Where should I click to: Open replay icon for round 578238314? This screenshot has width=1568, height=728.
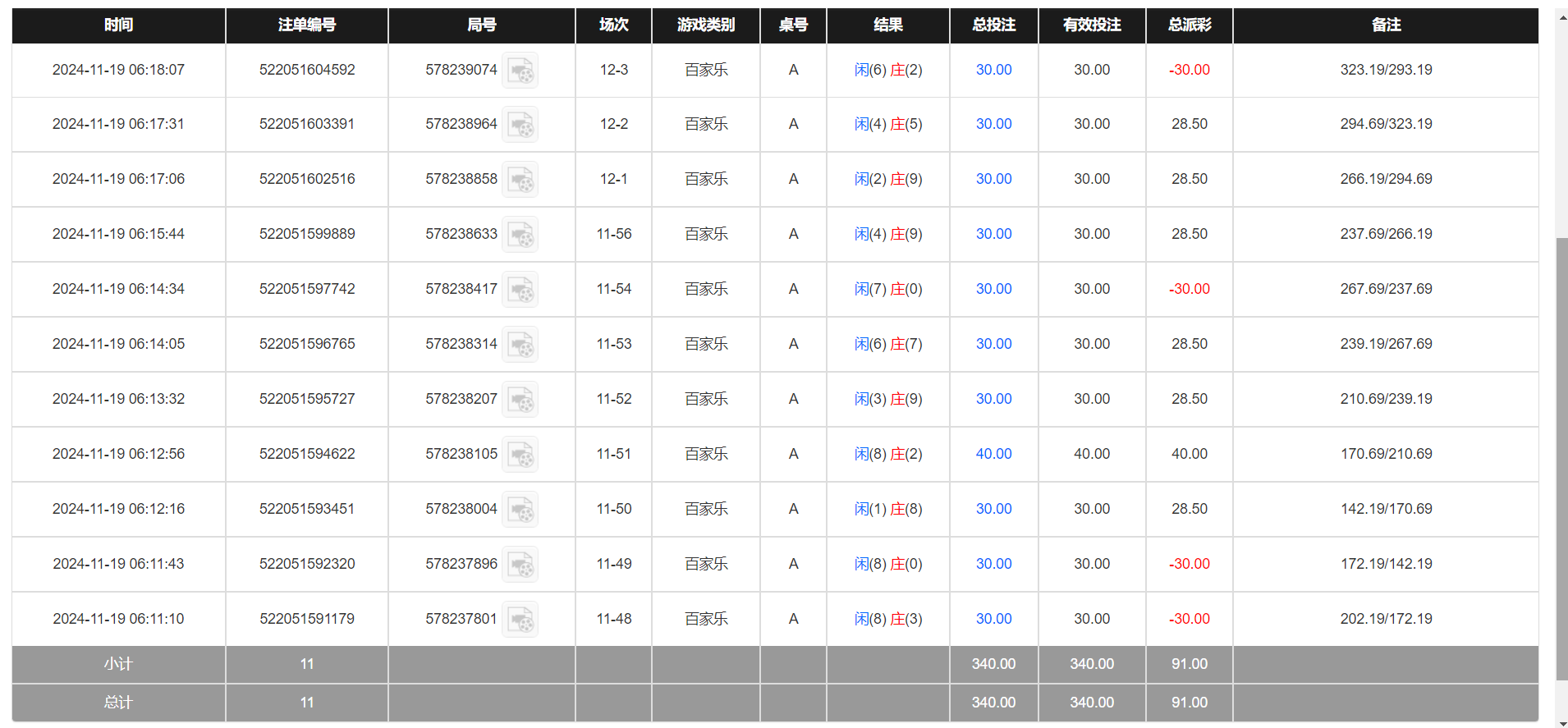520,345
